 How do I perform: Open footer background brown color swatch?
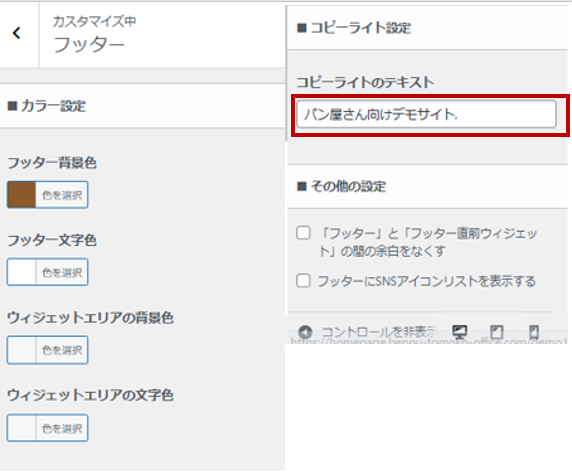pyautogui.click(x=22, y=195)
